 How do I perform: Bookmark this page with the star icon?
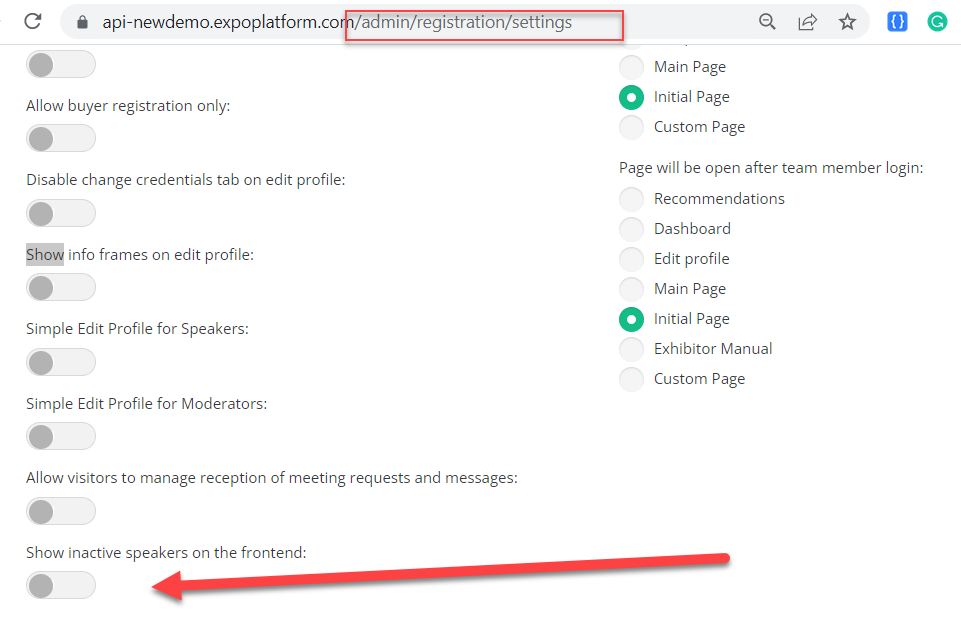click(x=847, y=22)
